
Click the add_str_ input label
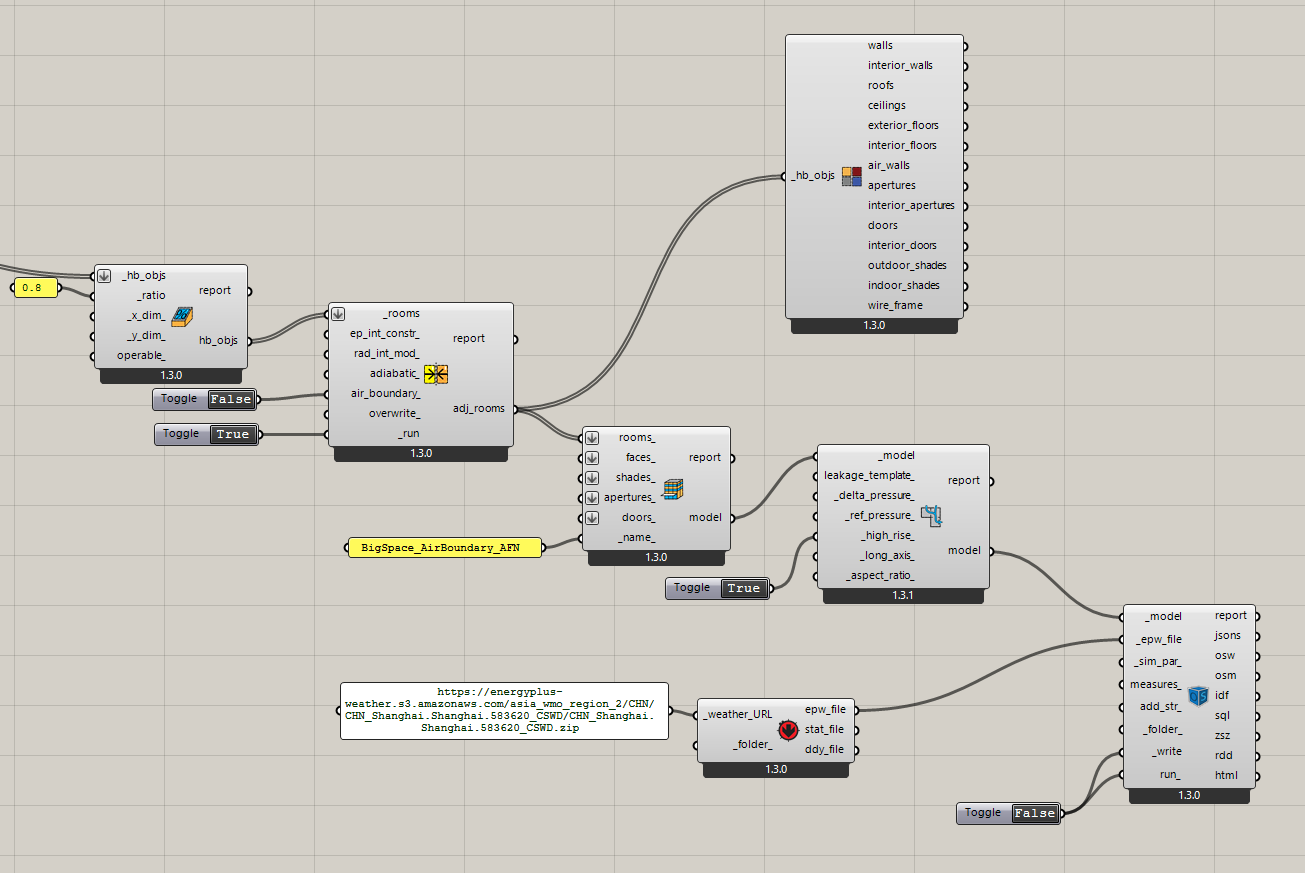(x=1163, y=706)
